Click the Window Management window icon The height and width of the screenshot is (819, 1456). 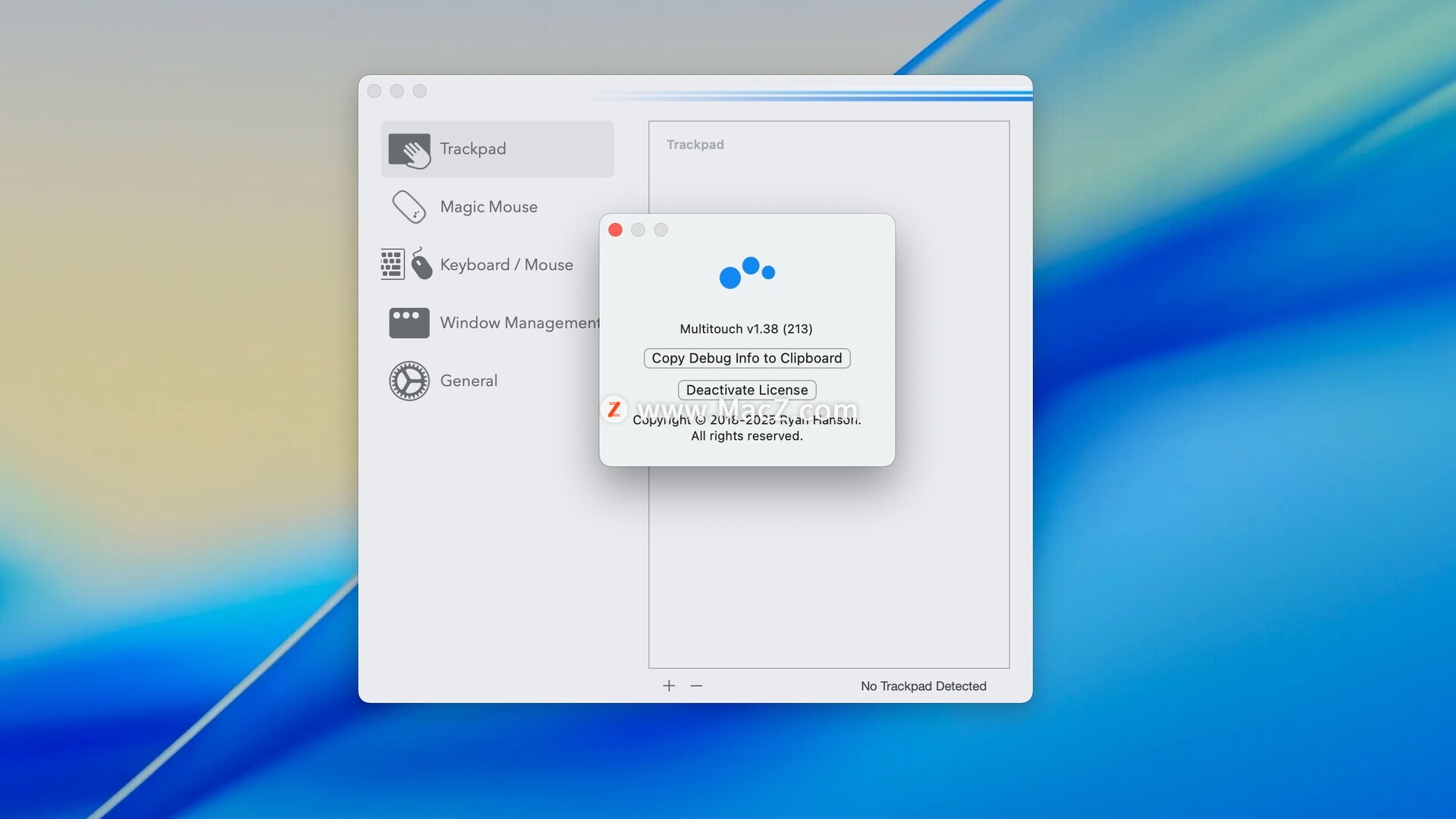point(409,323)
